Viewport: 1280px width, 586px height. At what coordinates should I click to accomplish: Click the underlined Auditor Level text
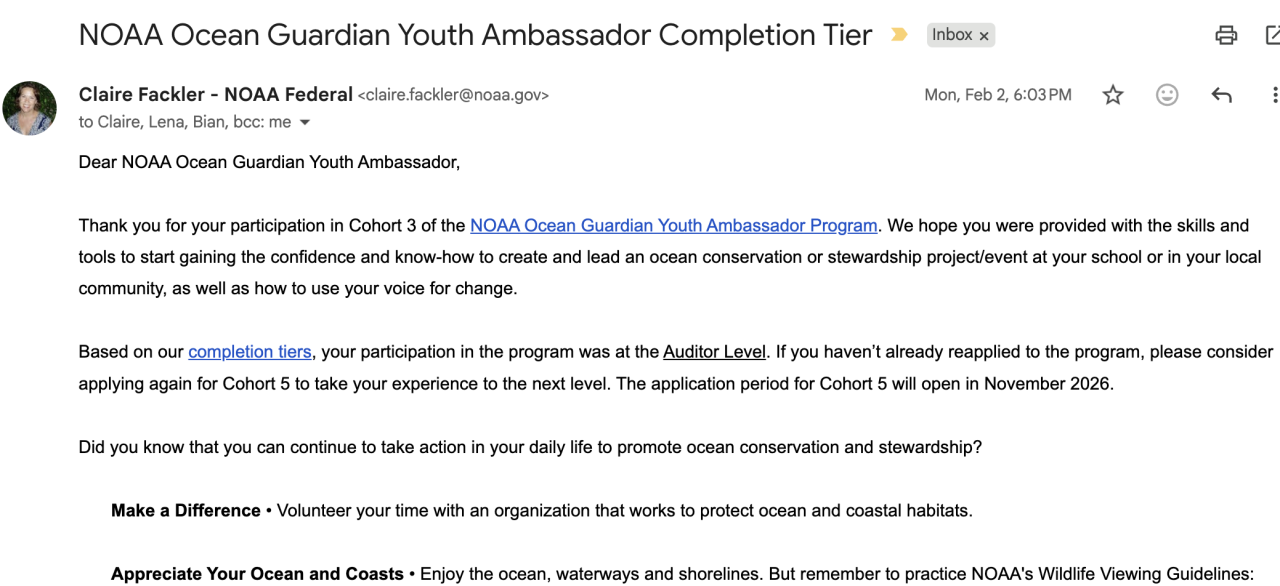pyautogui.click(x=714, y=352)
